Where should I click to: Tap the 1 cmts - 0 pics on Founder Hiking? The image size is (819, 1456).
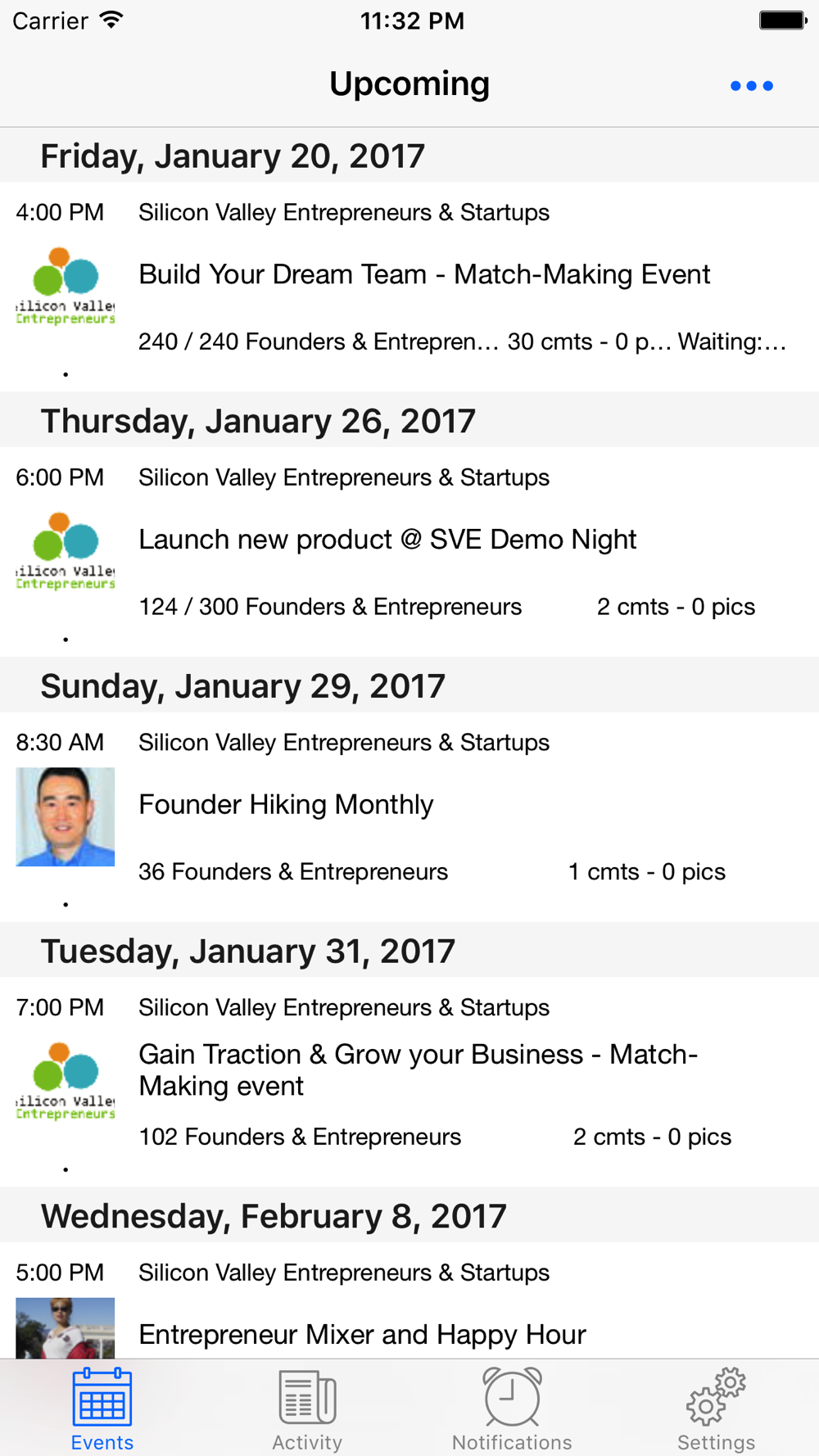tap(646, 872)
